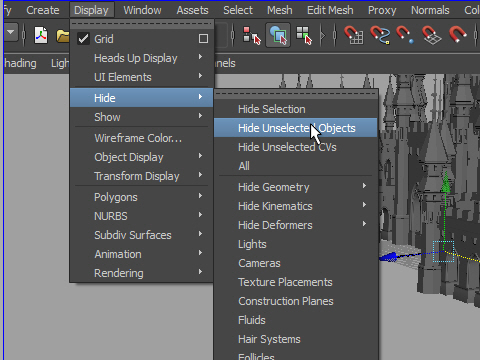Expand Object Display submenu

(x=141, y=157)
